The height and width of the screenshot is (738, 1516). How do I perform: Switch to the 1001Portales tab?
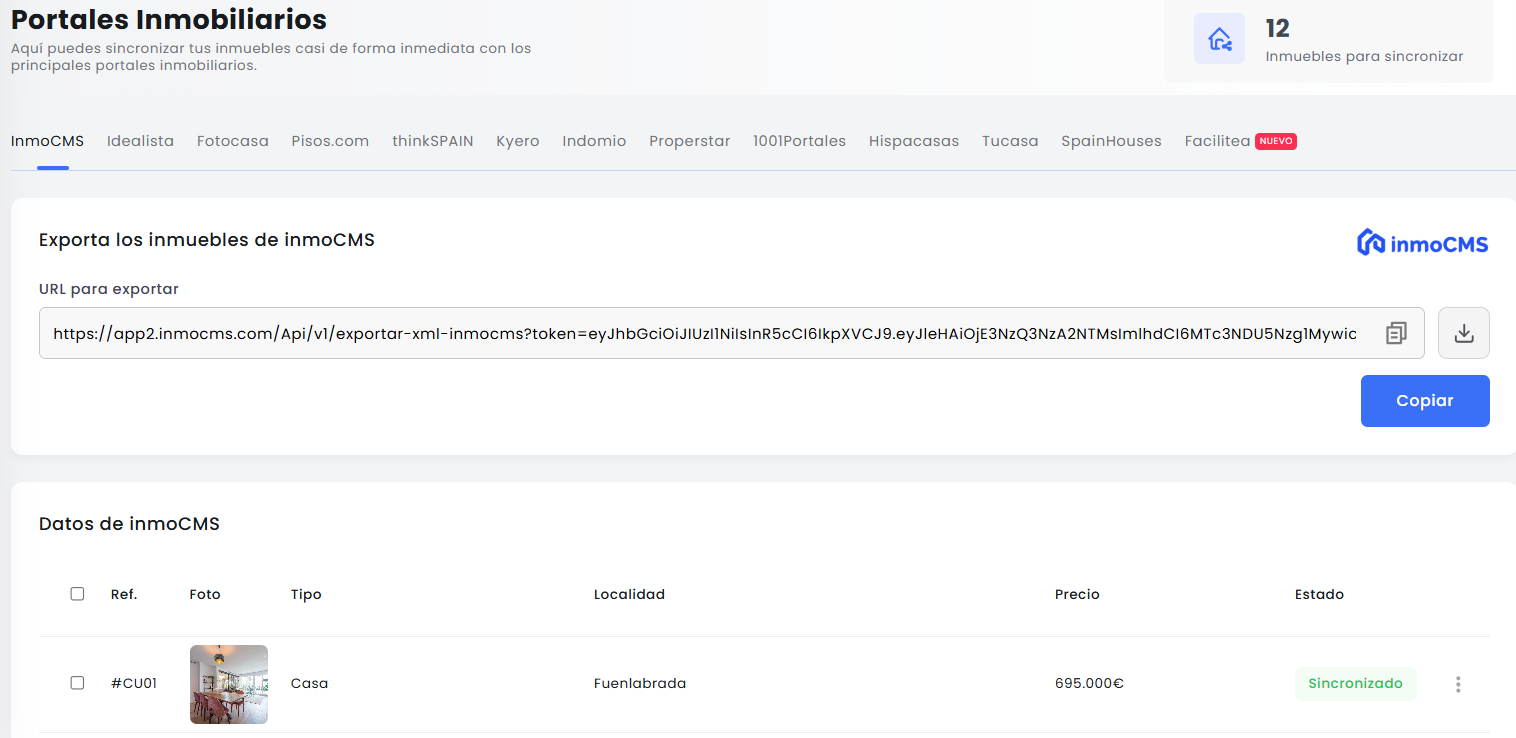click(799, 141)
